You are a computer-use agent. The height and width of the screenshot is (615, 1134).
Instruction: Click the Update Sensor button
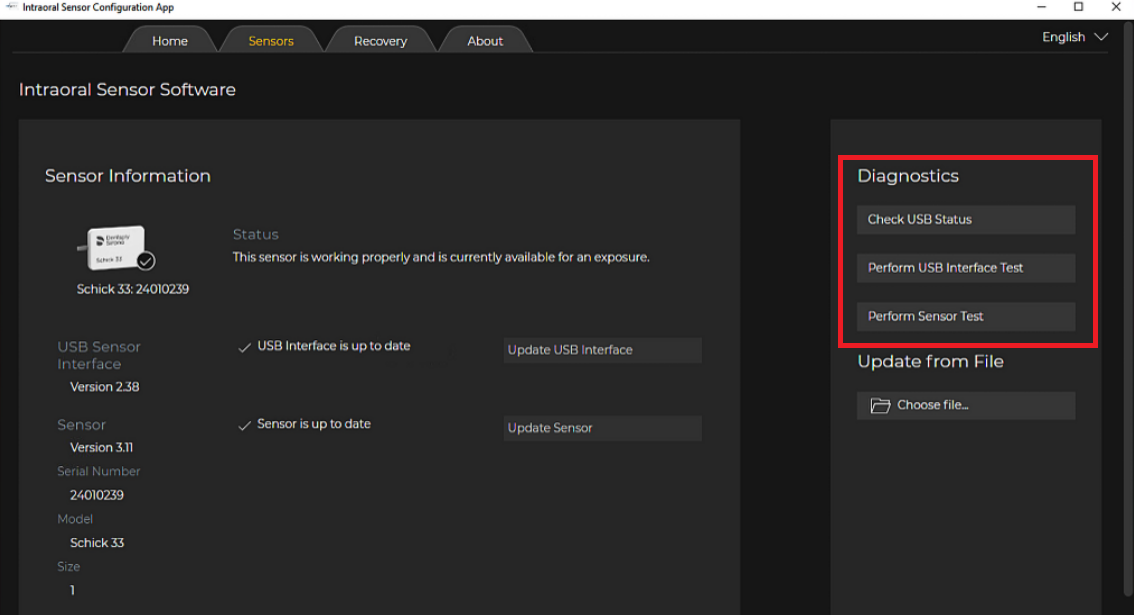(602, 428)
